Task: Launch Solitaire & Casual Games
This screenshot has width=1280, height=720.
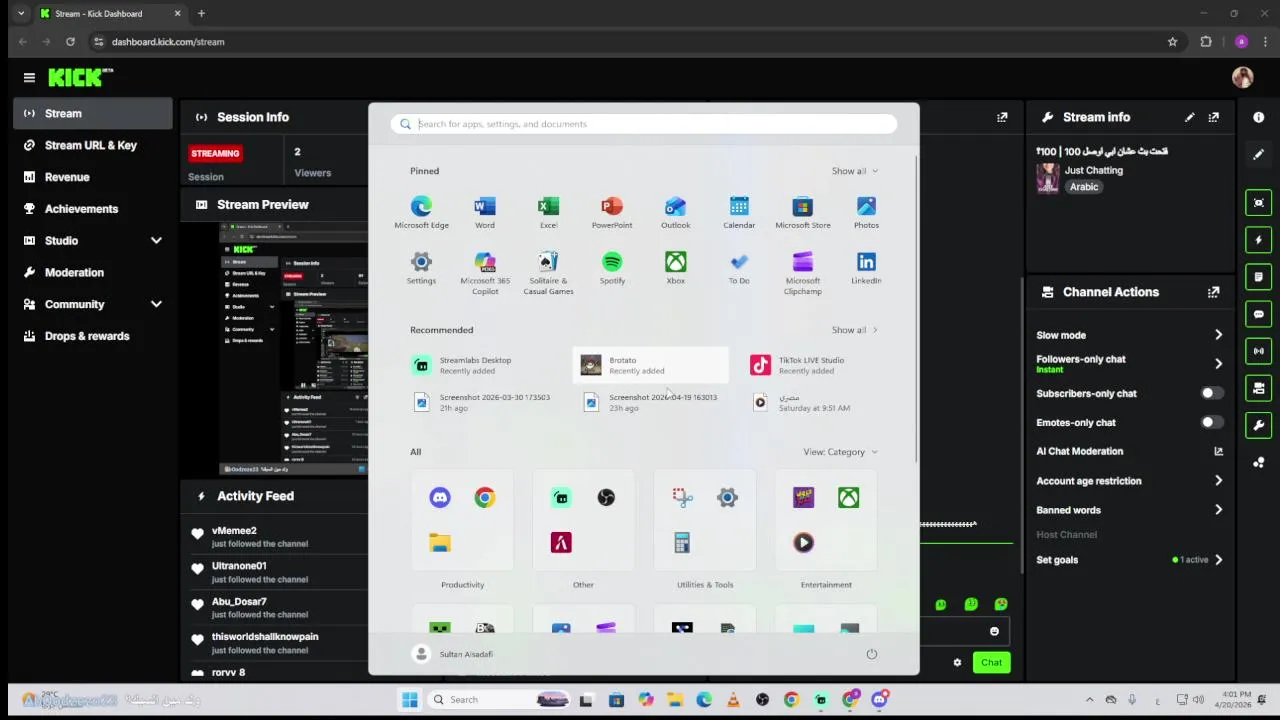Action: 548,272
